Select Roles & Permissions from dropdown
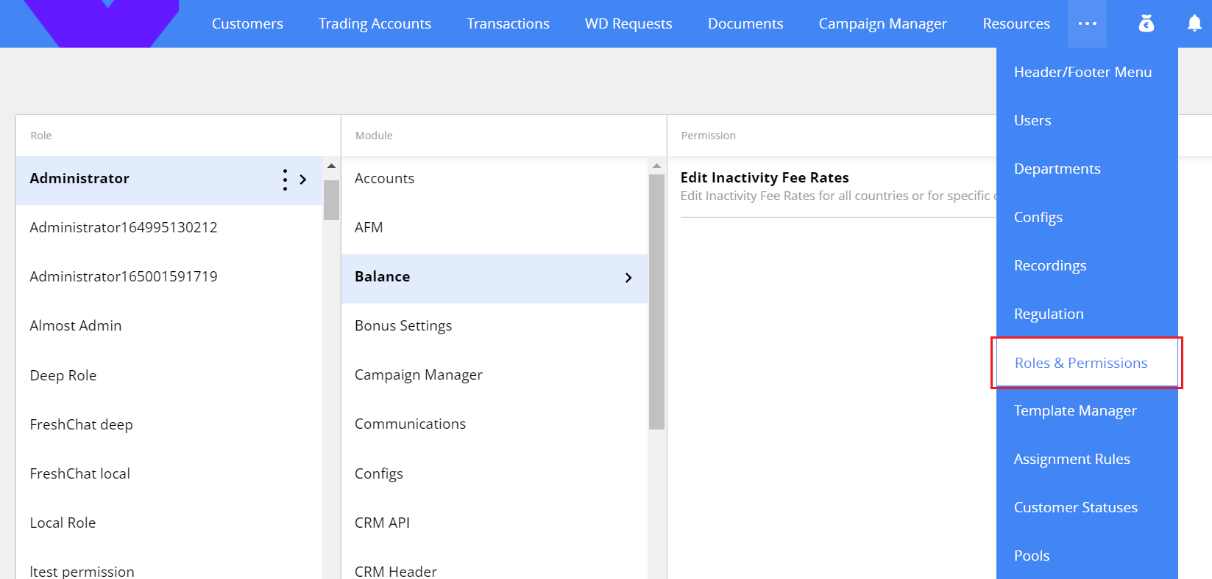1212x579 pixels. (x=1080, y=363)
